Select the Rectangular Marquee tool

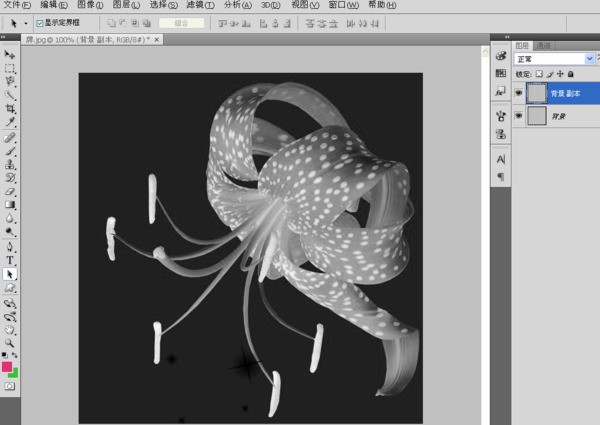(x=10, y=69)
